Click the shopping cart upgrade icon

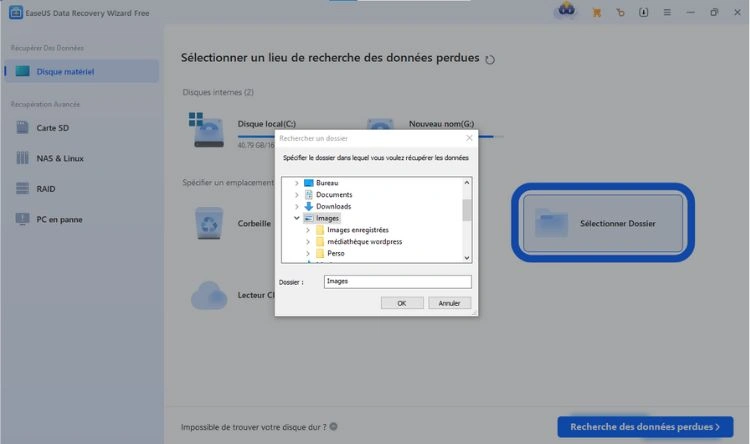[x=597, y=13]
